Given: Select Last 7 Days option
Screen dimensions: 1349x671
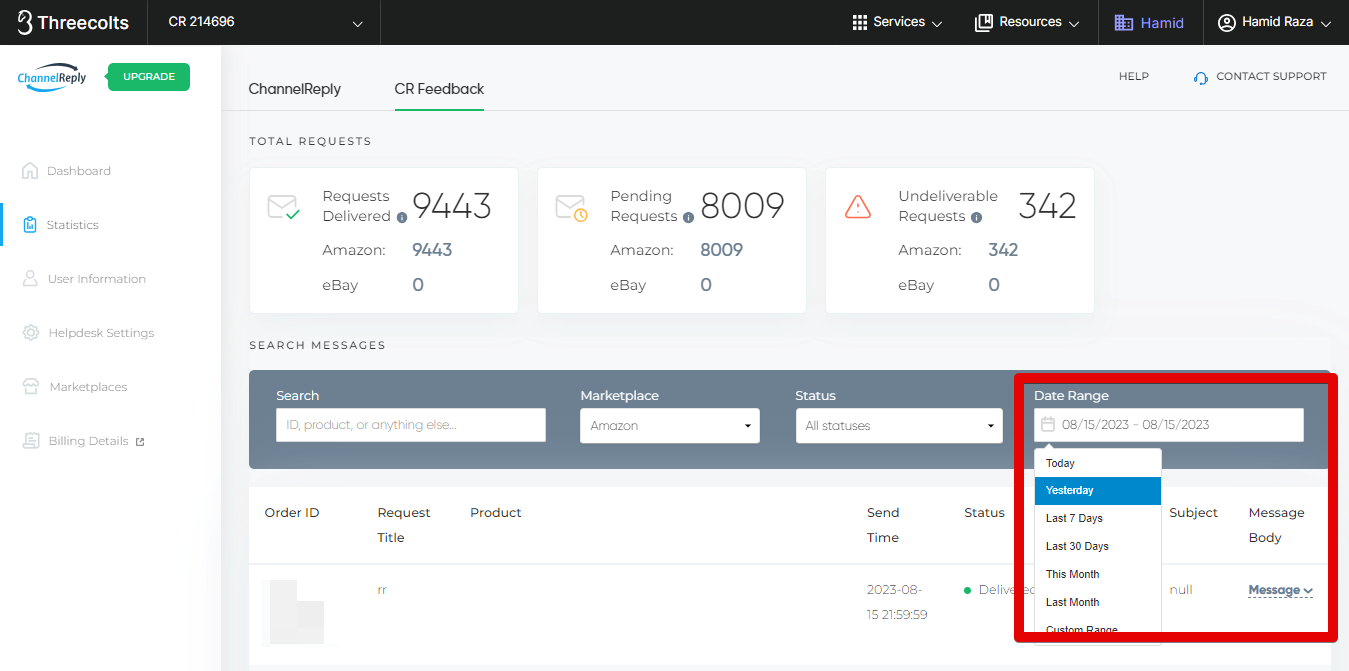Looking at the screenshot, I should 1098,519.
